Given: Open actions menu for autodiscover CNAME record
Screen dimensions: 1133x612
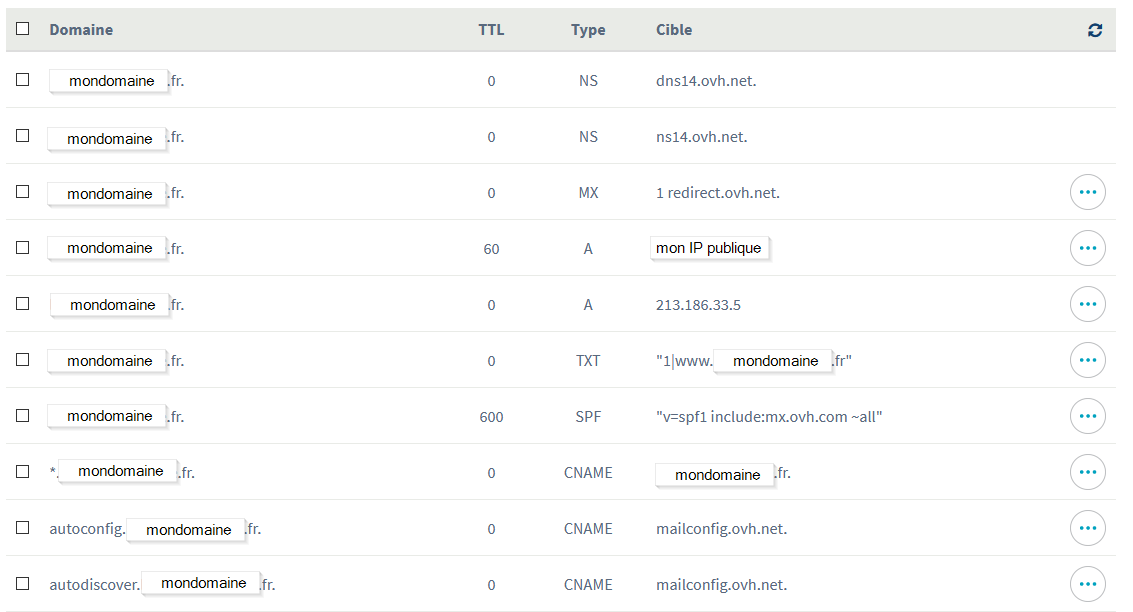Looking at the screenshot, I should coord(1087,584).
